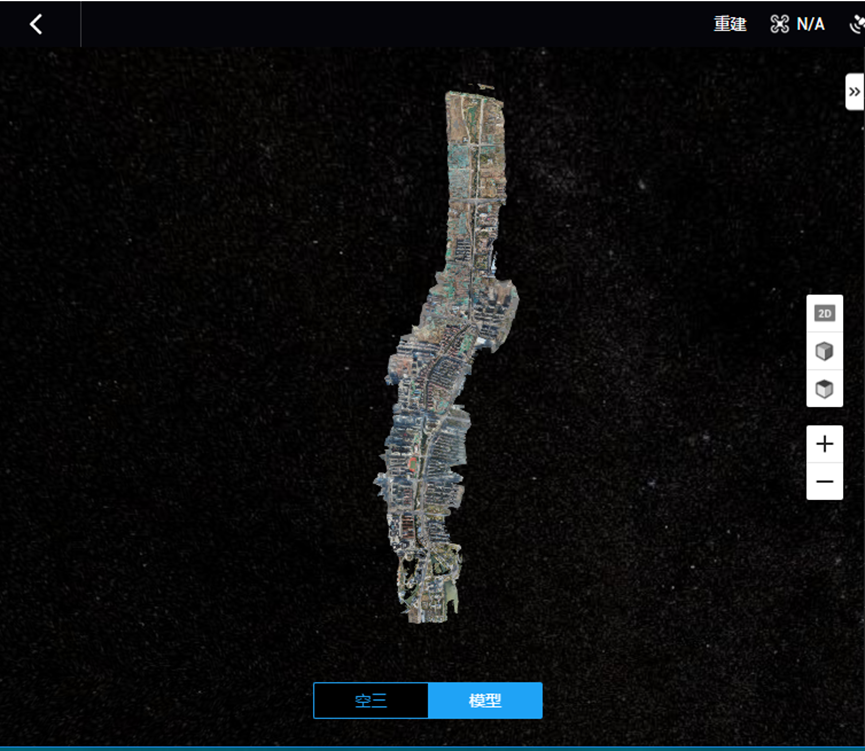This screenshot has width=865, height=751.
Task: Click the southern end of the 3D model
Action: pos(428,605)
